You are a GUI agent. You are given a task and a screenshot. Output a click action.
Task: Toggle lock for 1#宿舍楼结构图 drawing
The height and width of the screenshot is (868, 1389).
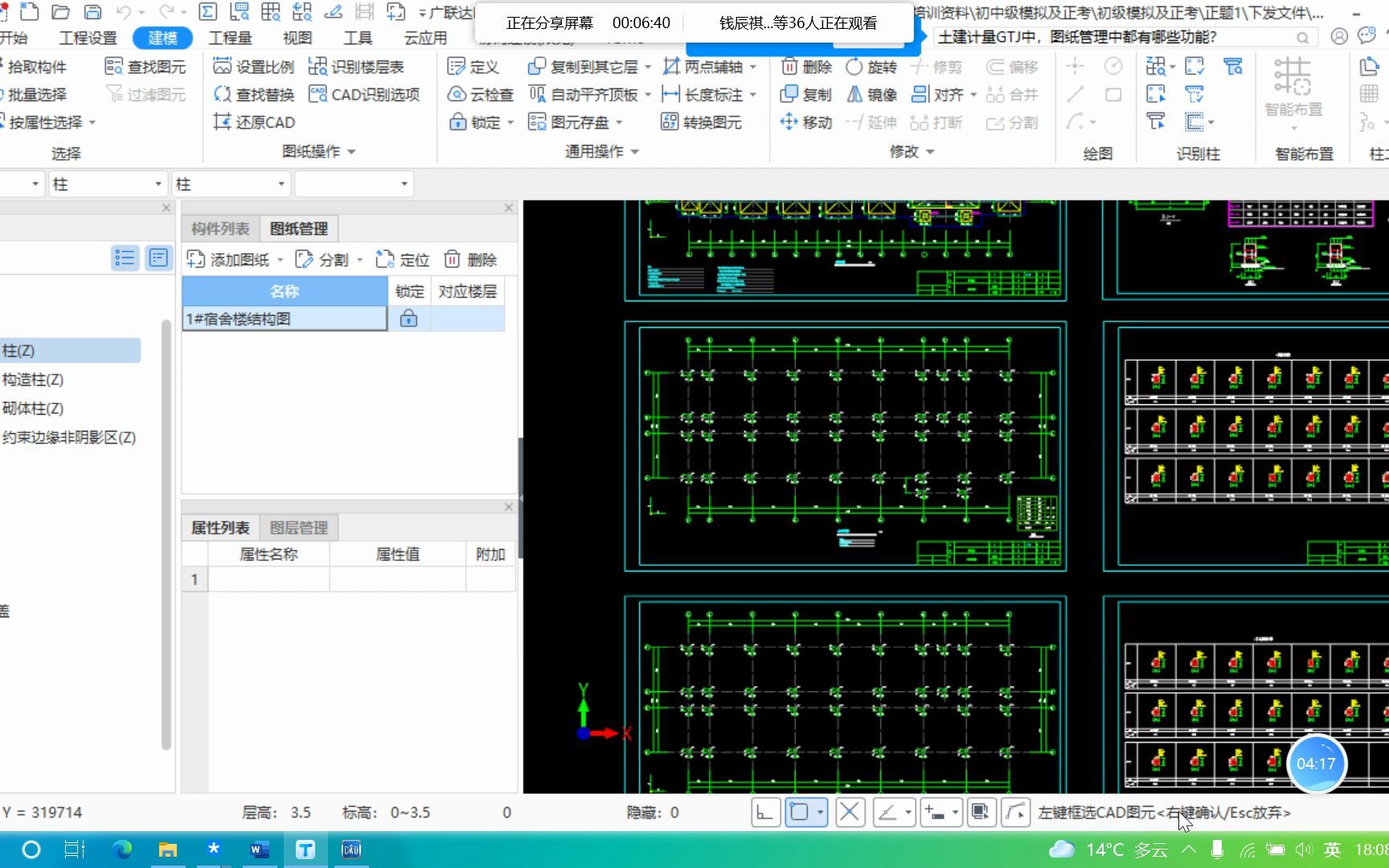[x=408, y=318]
